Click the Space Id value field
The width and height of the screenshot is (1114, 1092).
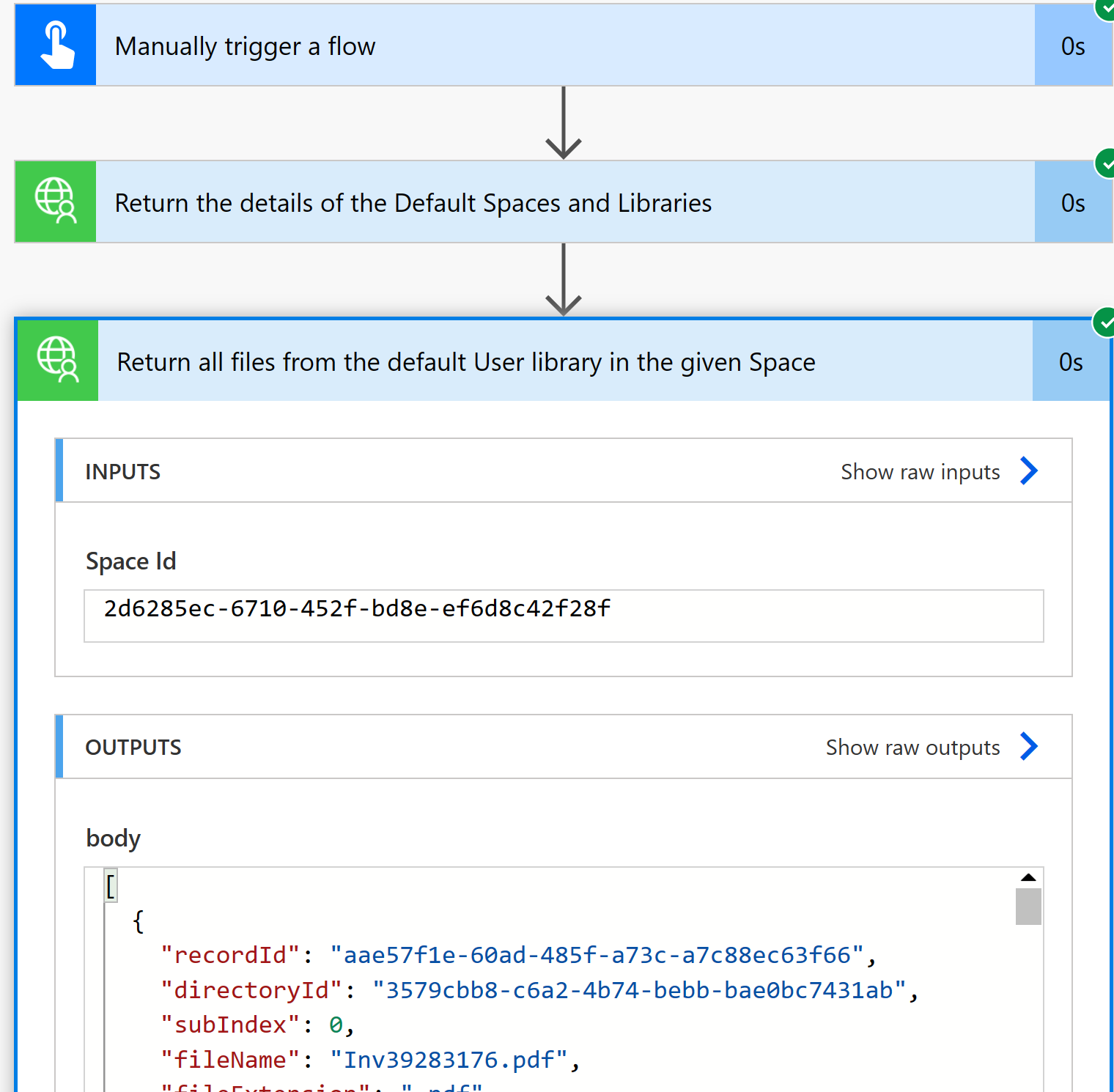(564, 616)
